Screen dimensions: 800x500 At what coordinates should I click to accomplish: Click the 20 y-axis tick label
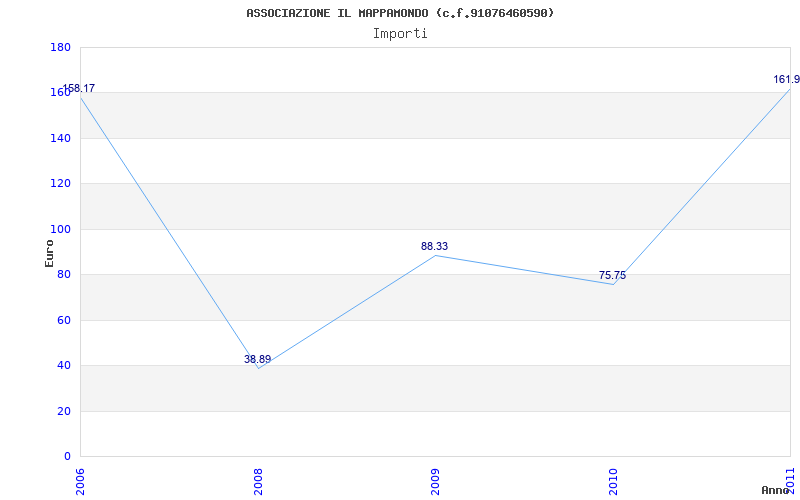[63, 411]
